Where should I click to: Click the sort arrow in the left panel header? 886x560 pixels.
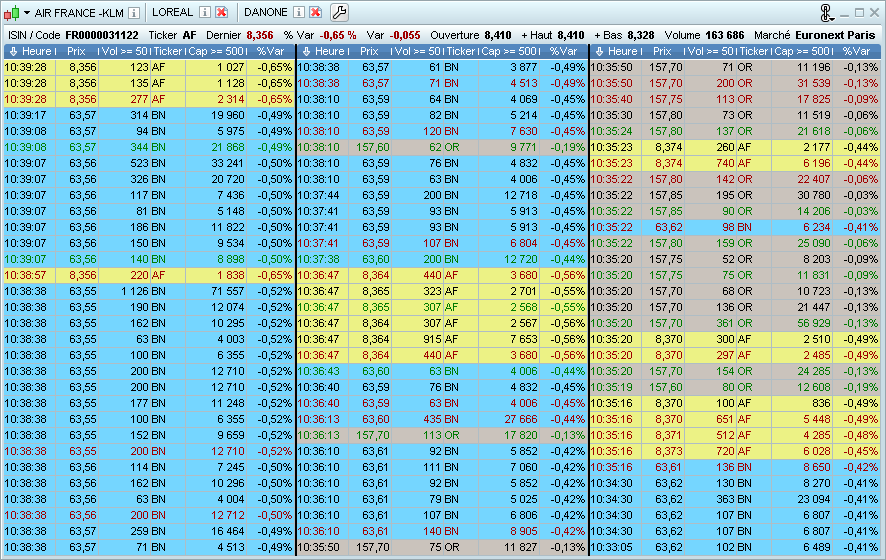point(14,51)
